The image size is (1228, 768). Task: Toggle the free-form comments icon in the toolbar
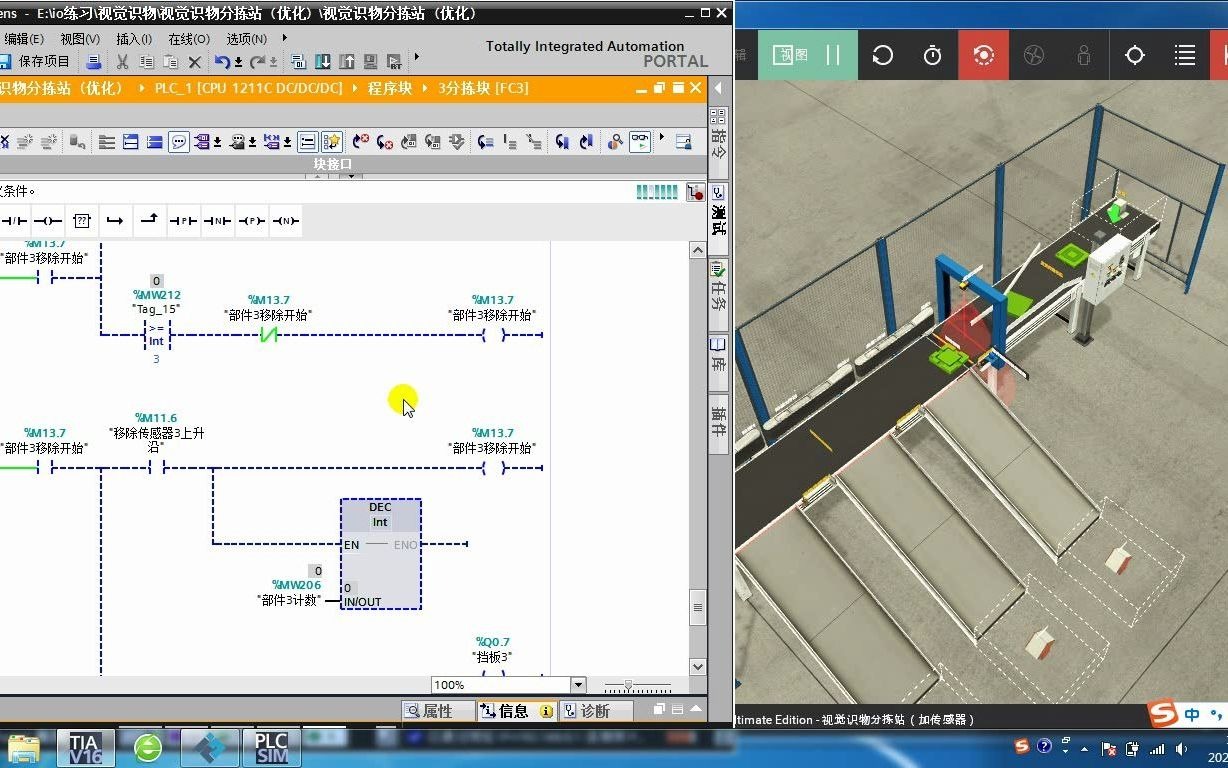click(178, 141)
